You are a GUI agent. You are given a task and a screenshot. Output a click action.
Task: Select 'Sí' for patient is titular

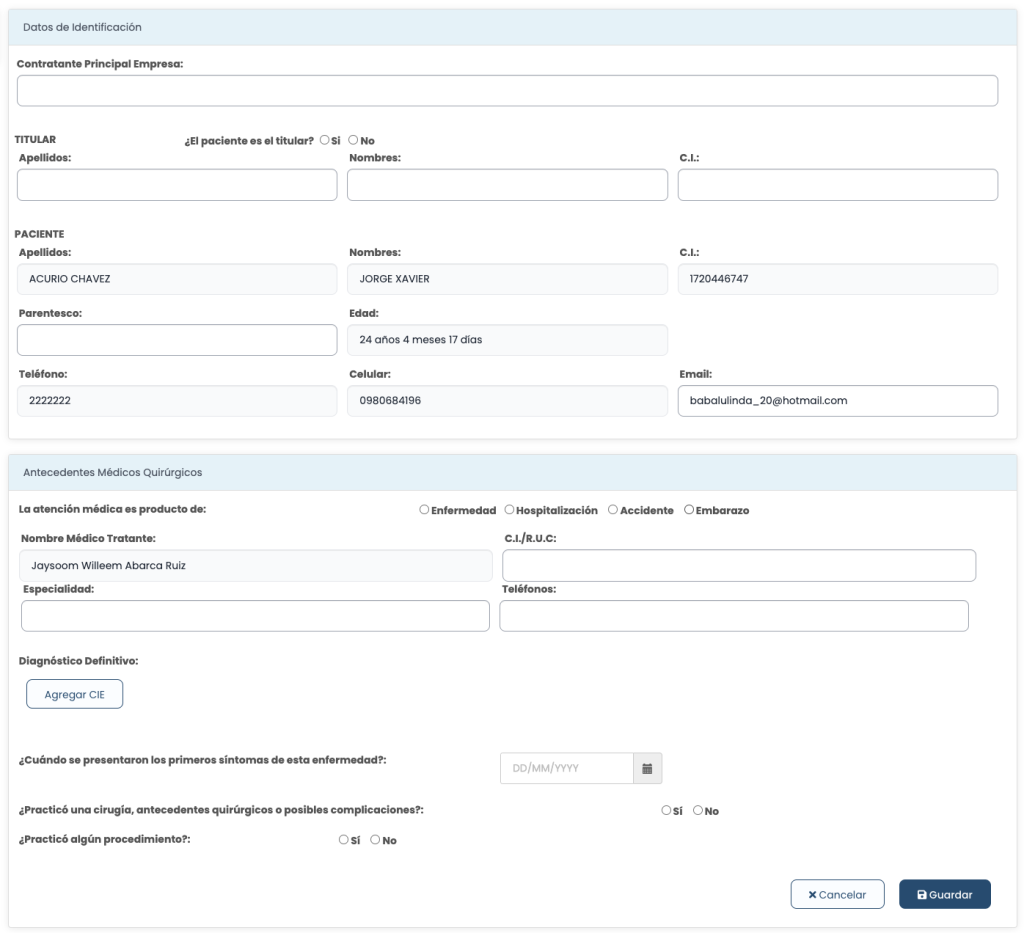325,140
